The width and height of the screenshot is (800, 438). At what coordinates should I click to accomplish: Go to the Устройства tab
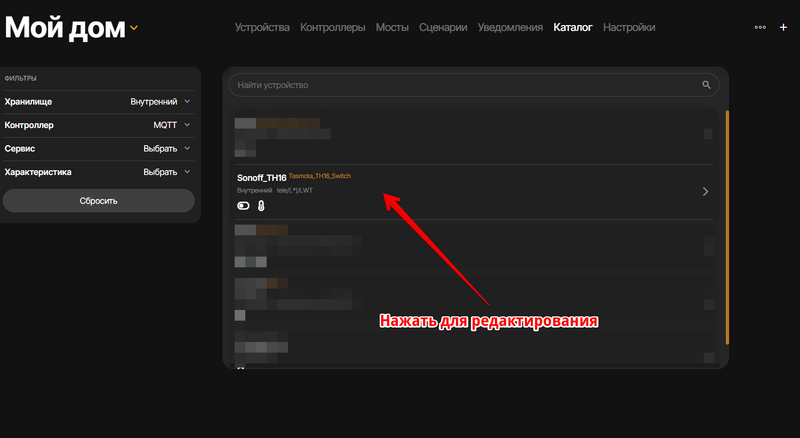pyautogui.click(x=262, y=28)
